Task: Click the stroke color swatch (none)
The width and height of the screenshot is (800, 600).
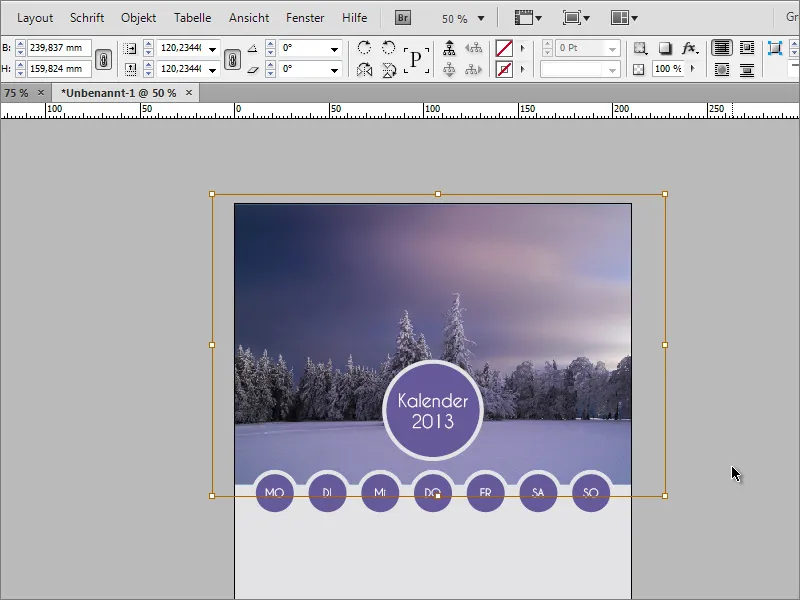Action: pos(504,69)
